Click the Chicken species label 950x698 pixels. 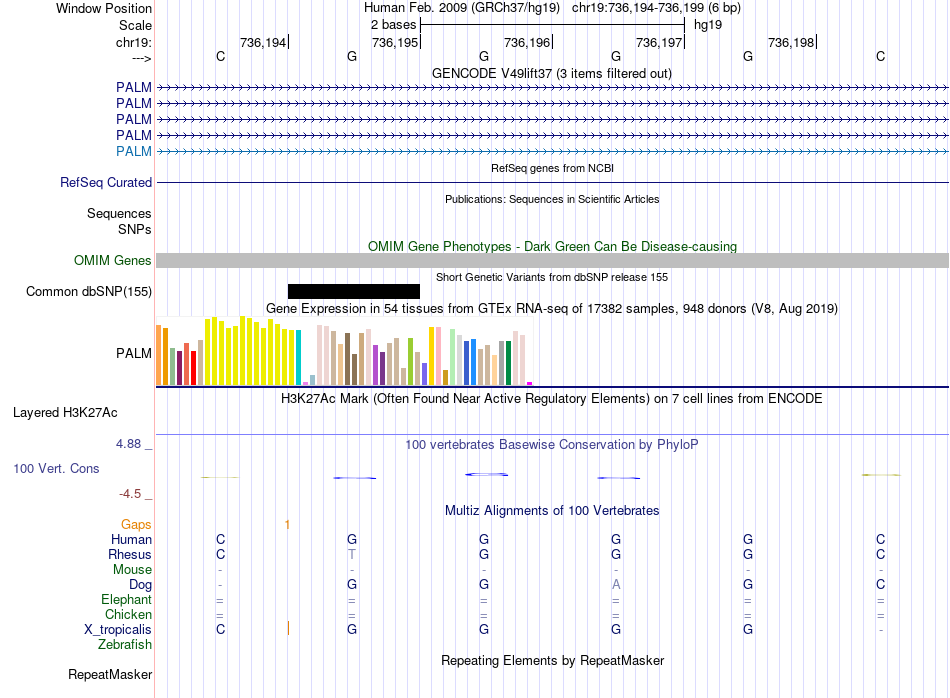click(x=128, y=614)
